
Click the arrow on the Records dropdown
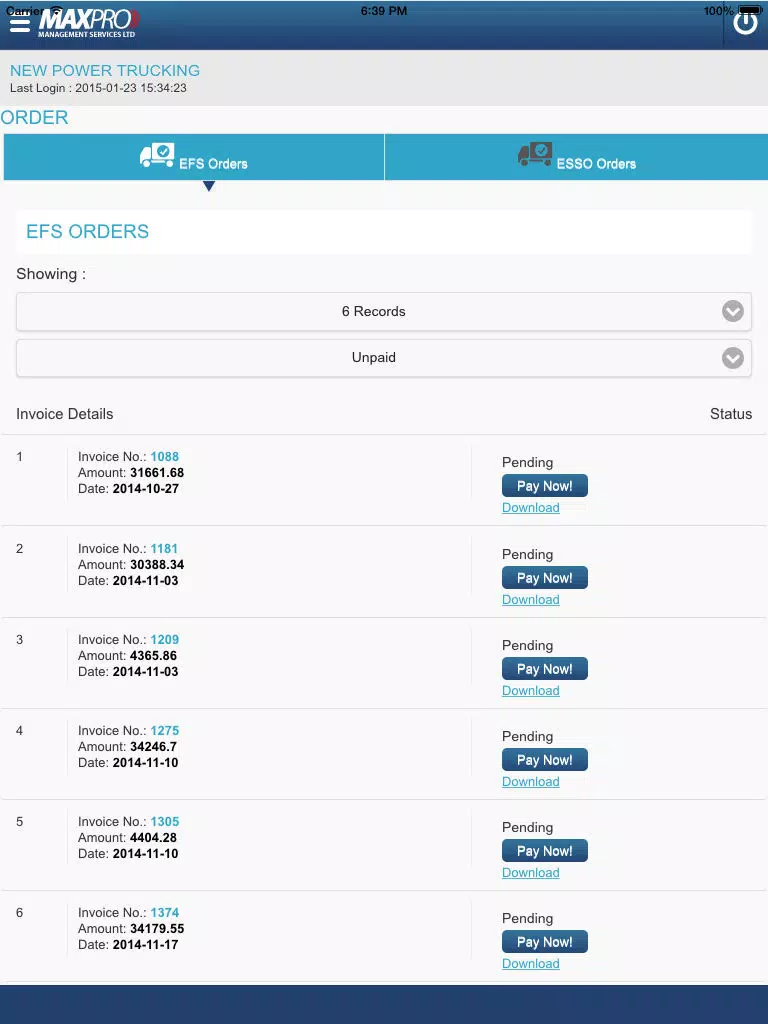coord(733,311)
